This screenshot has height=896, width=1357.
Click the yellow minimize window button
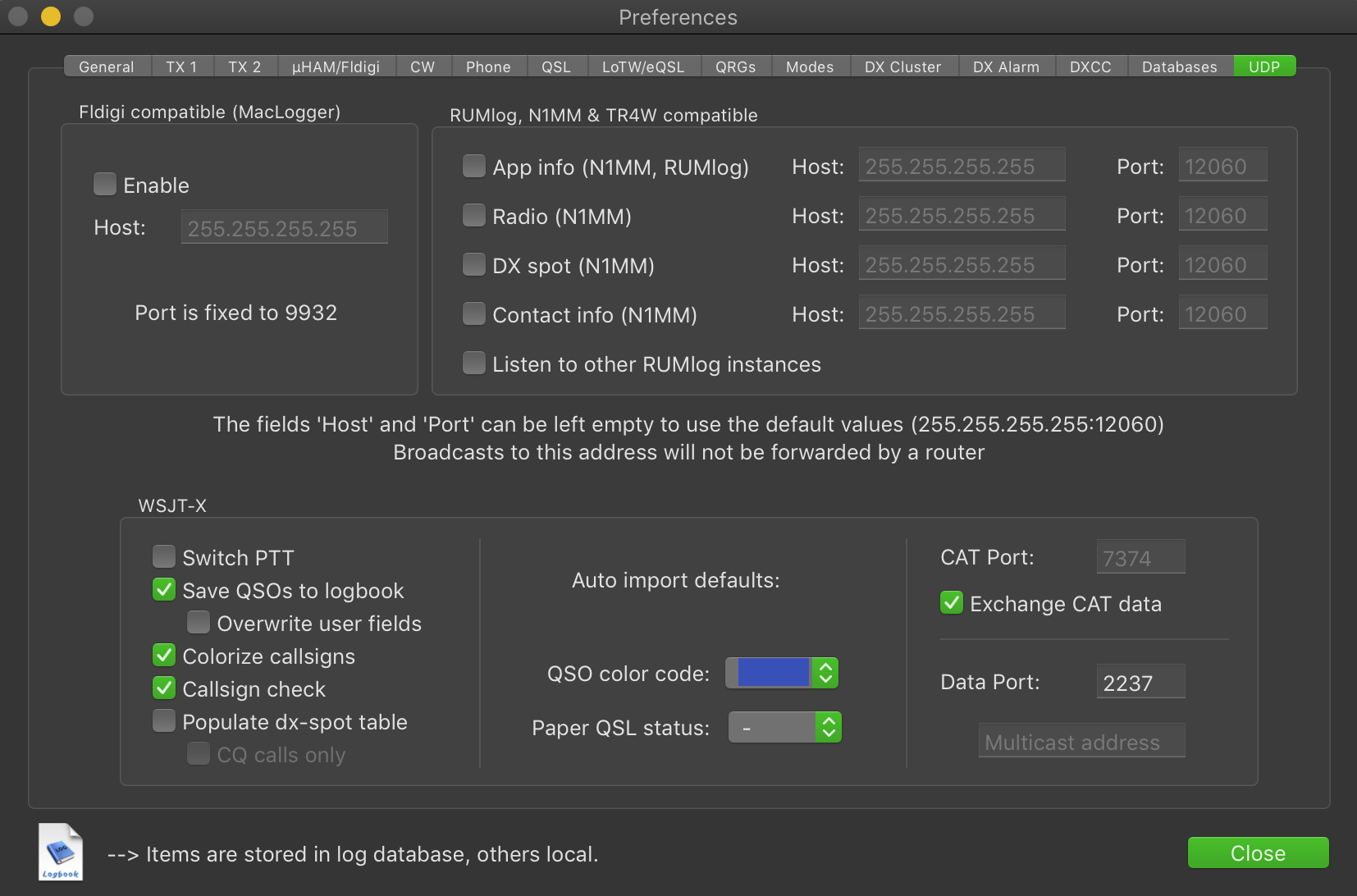(51, 16)
